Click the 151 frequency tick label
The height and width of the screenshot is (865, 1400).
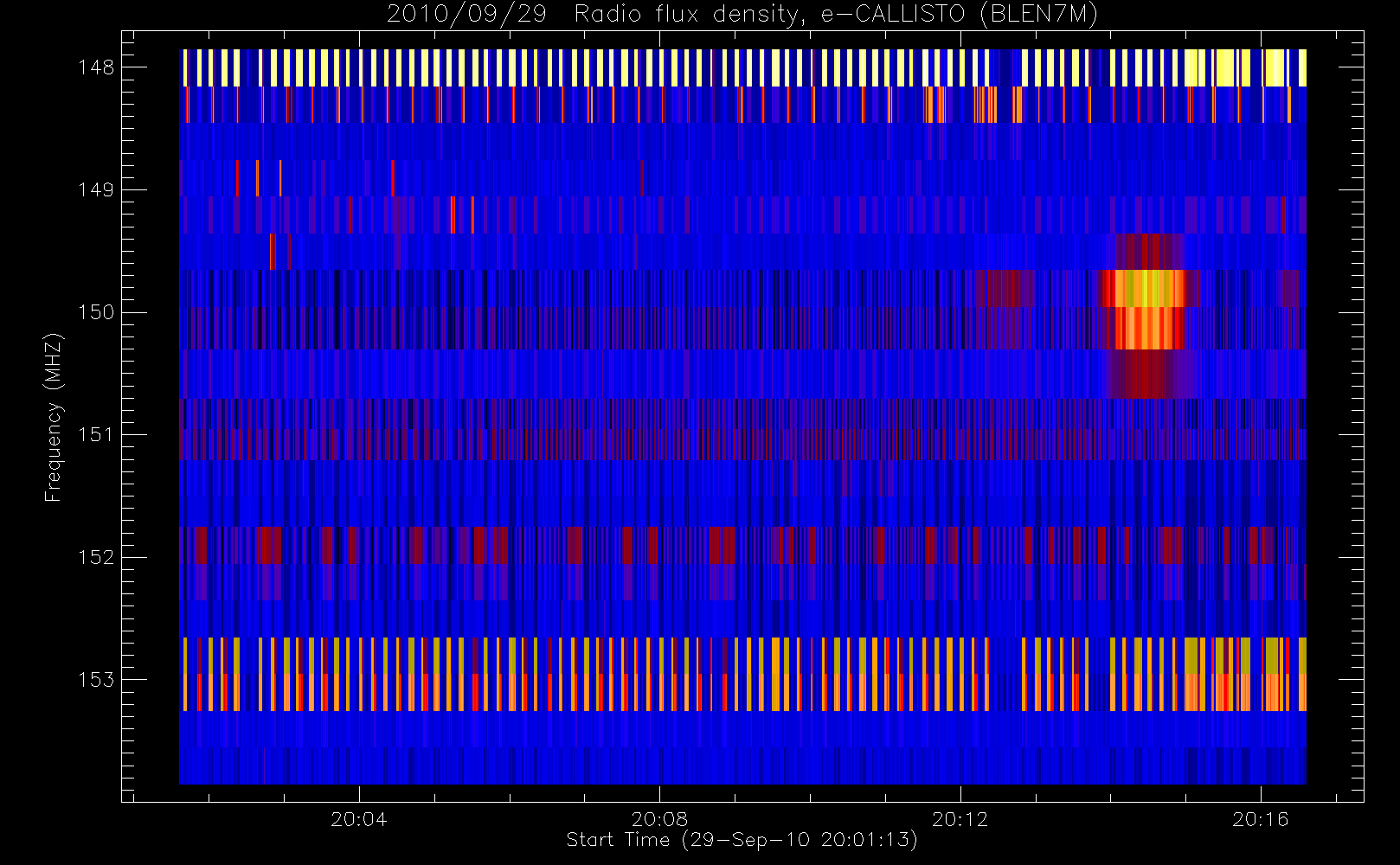tap(96, 434)
